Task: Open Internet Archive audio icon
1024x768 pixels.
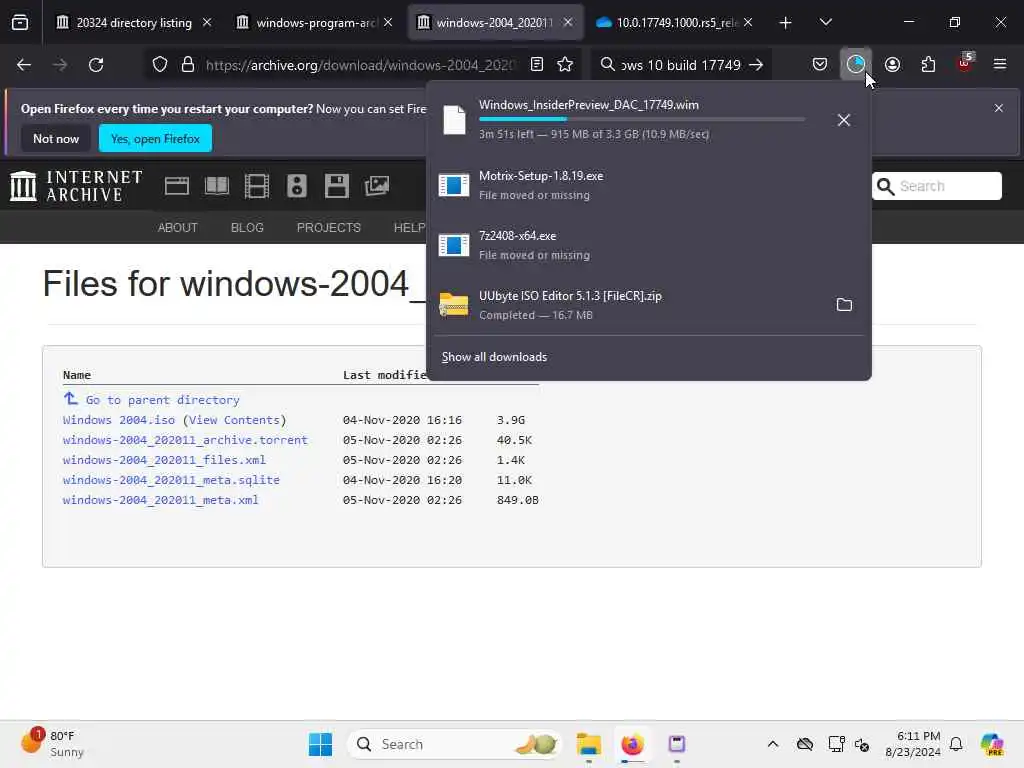Action: point(296,186)
